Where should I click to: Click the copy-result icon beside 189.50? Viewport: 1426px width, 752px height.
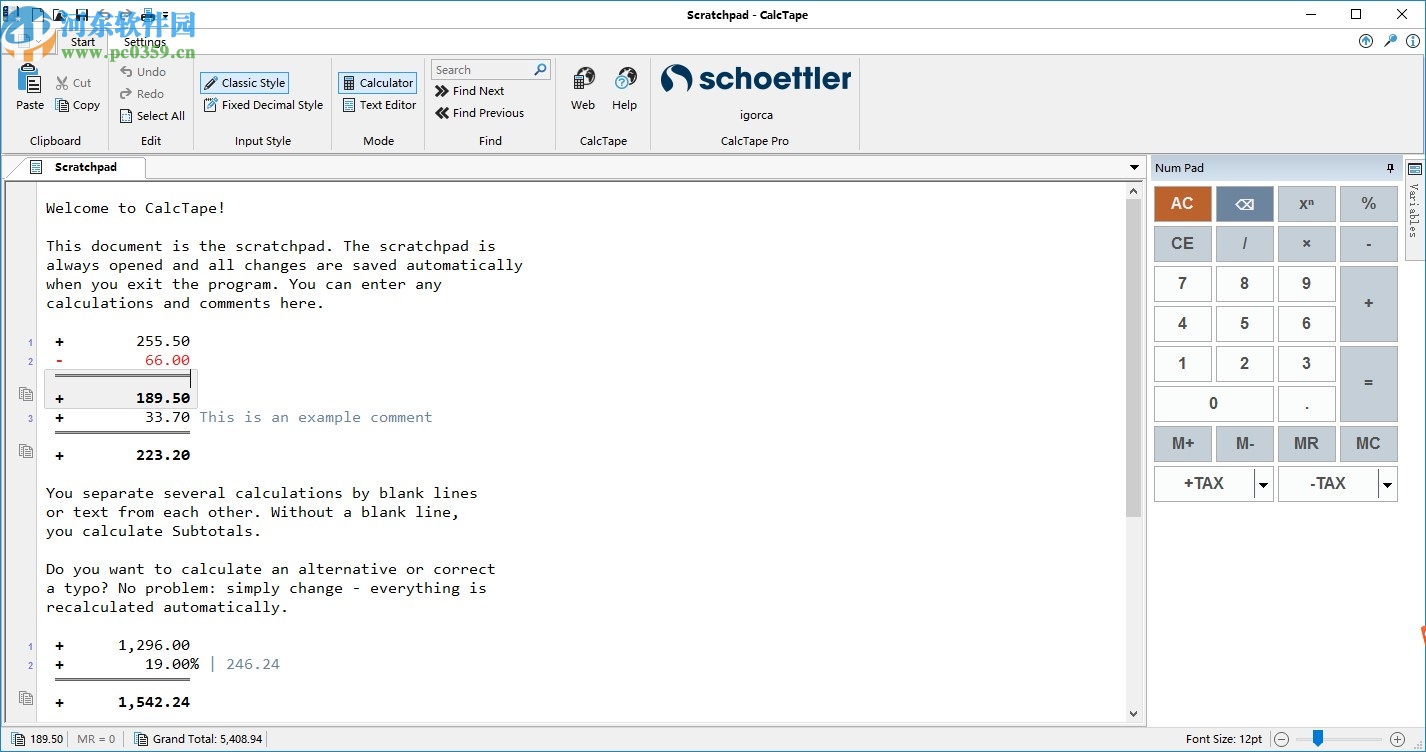(26, 394)
